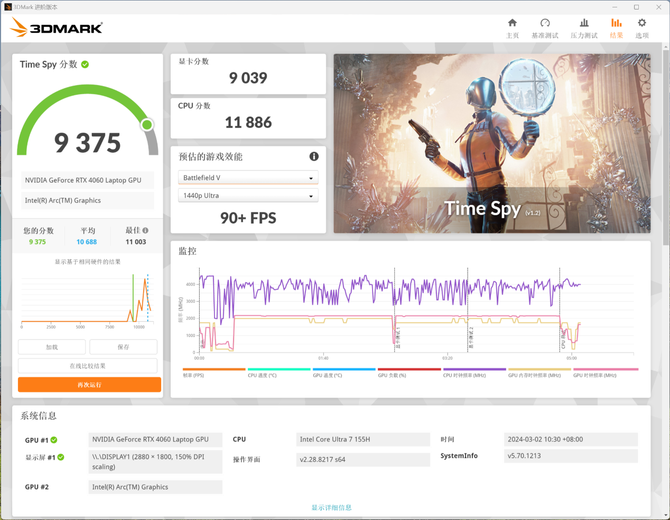This screenshot has width=670, height=520.
Task: Toggle the GPU memory clock legend
Action: (539, 373)
